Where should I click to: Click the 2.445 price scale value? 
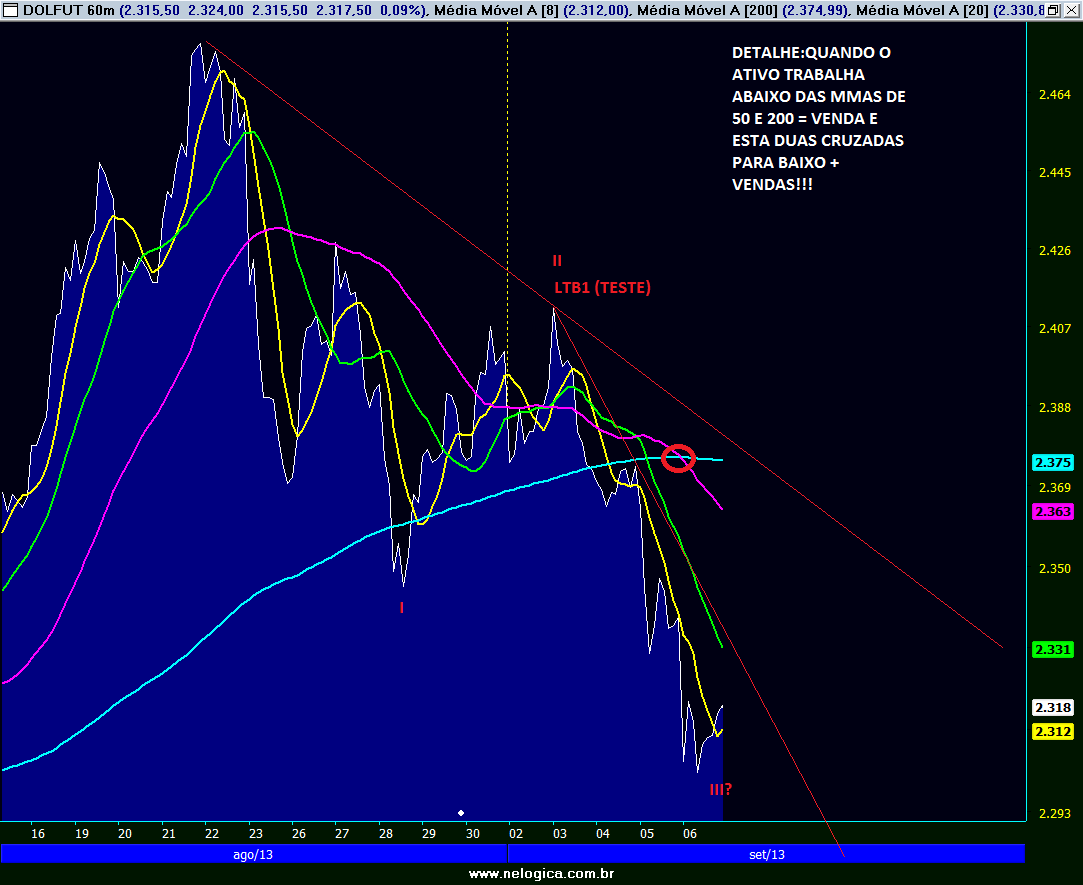[x=1055, y=172]
